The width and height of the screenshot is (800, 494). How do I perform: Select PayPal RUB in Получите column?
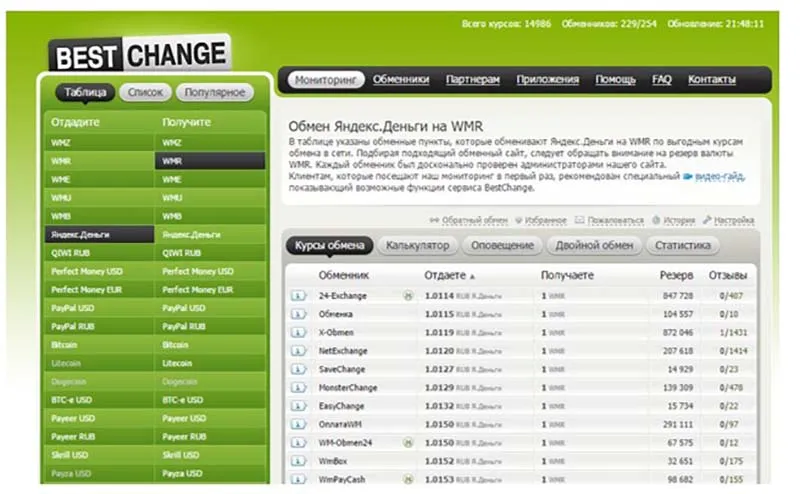210,327
